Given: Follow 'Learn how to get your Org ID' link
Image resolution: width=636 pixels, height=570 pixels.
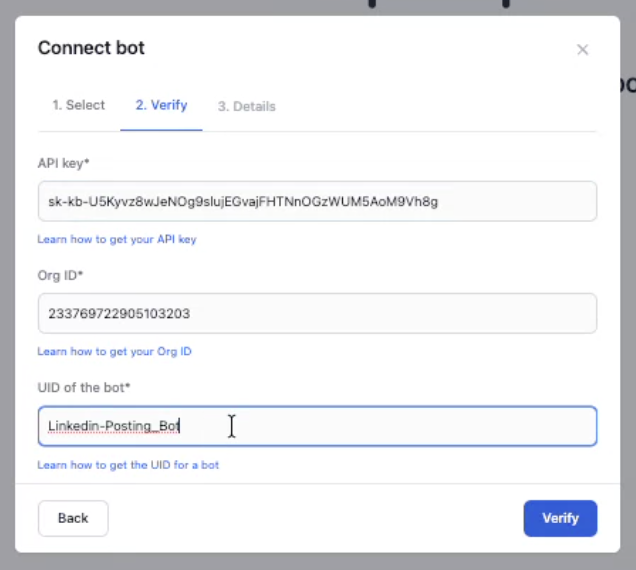Looking at the screenshot, I should point(114,352).
